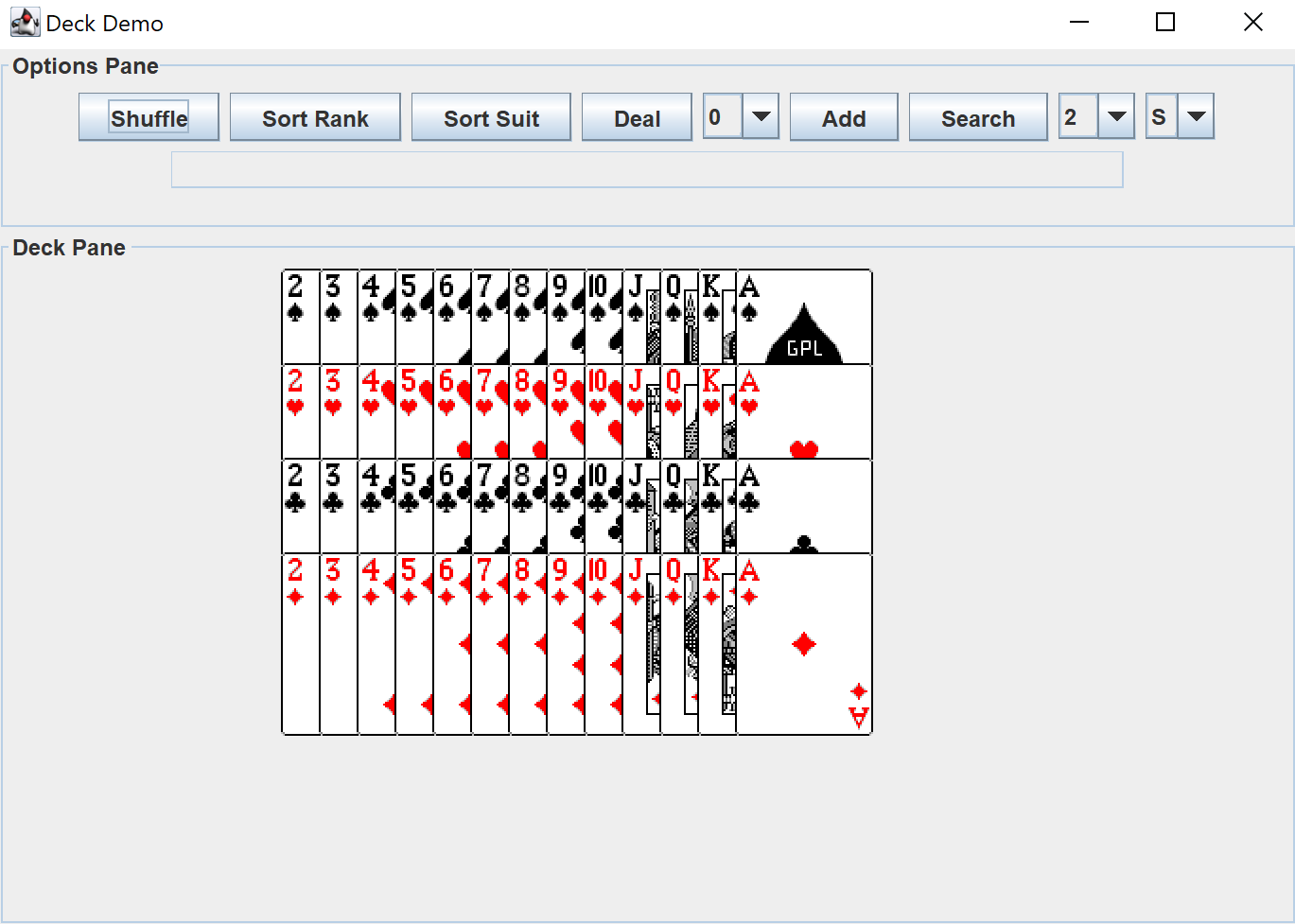Click the 2 of Spades card
The width and height of the screenshot is (1295, 924).
pos(301,317)
